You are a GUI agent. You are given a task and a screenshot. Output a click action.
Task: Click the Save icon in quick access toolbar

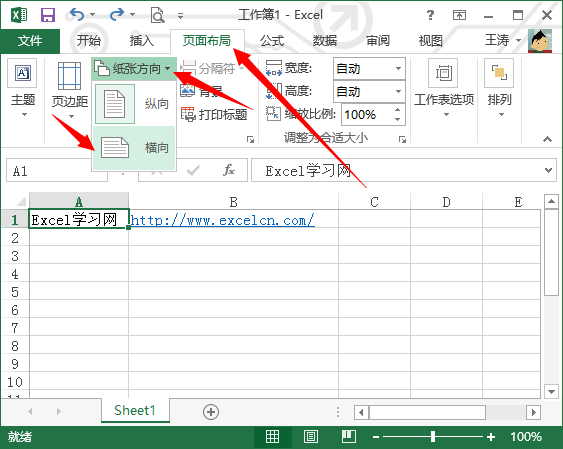47,15
